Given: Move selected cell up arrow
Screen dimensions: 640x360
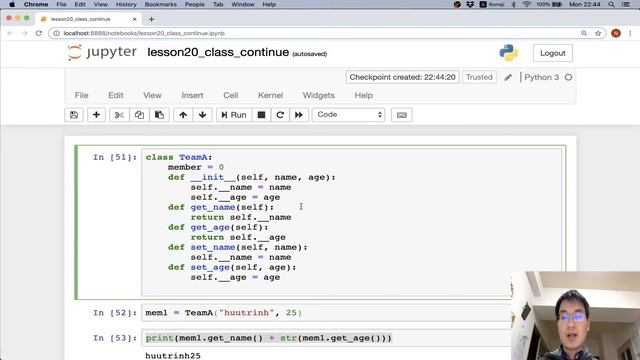Looking at the screenshot, I should tap(183, 115).
